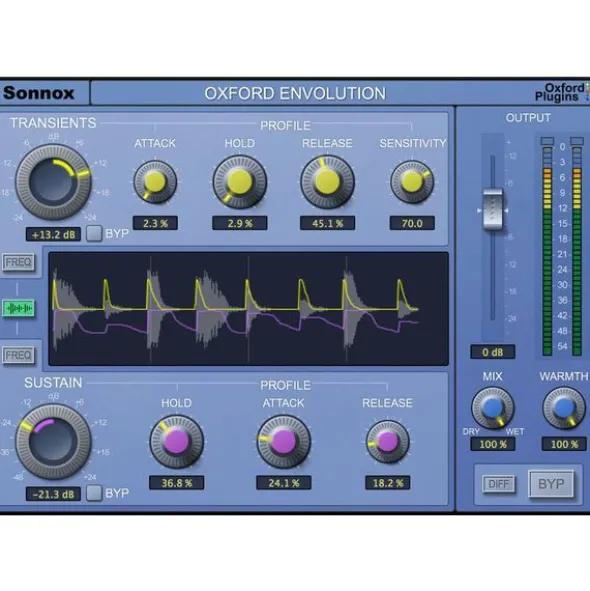590x591 pixels.
Task: Enable the upper FREQ button for transients
Action: 18,262
